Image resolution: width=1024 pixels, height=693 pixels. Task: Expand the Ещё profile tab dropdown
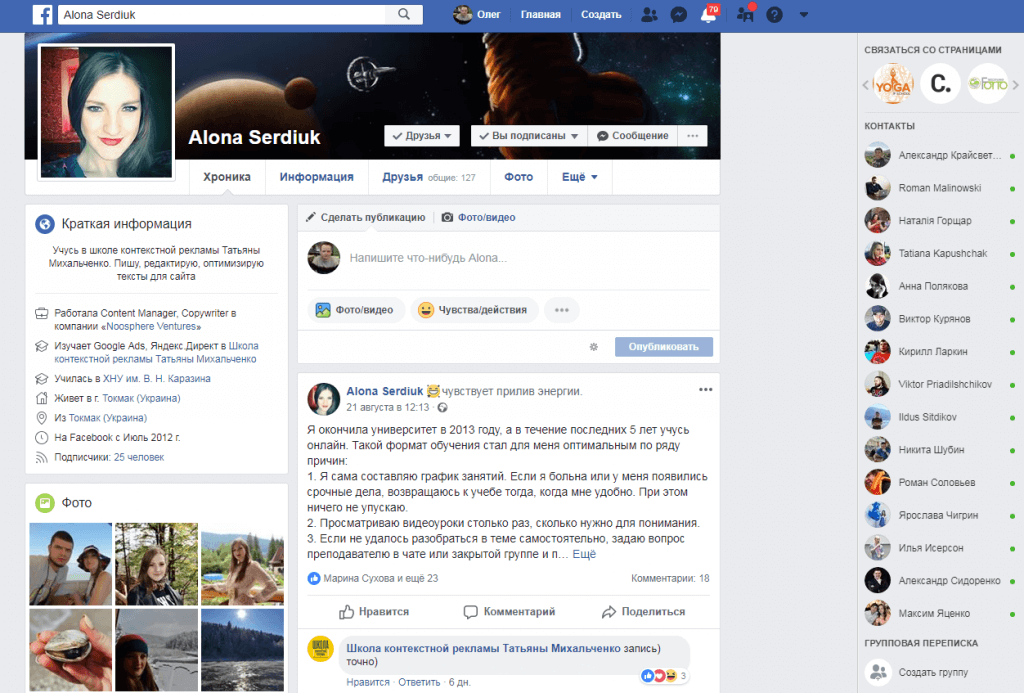(x=579, y=177)
